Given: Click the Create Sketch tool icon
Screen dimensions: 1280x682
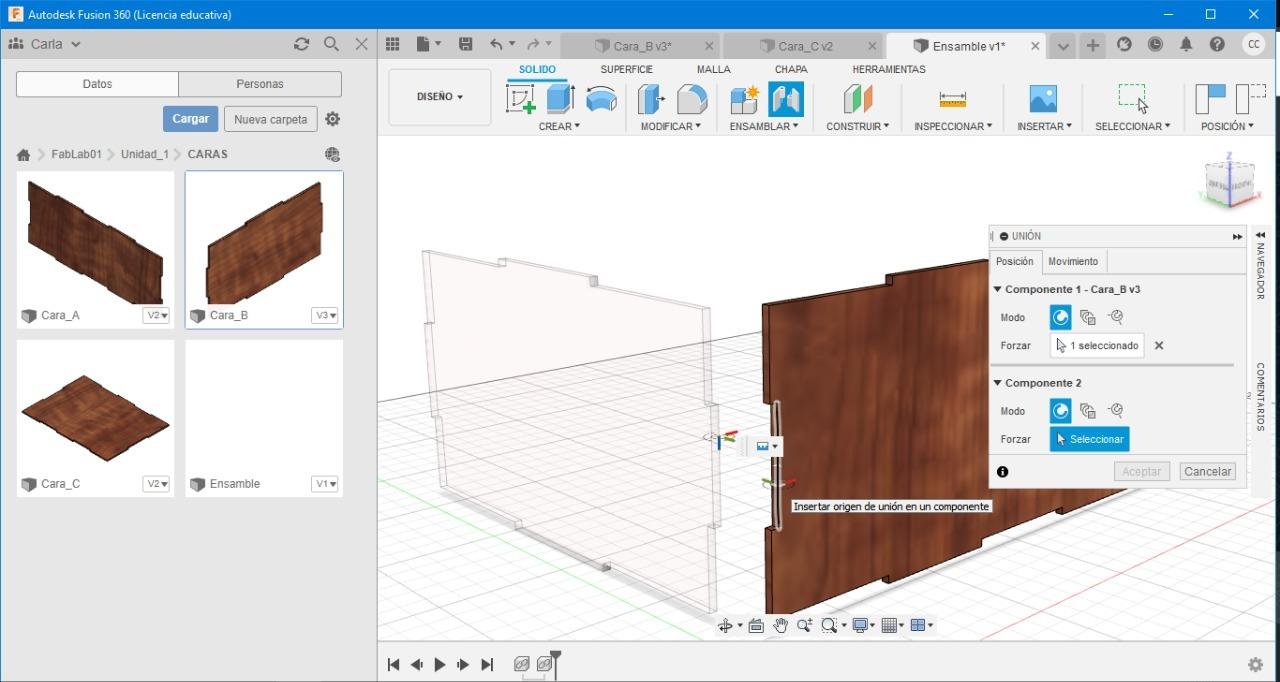Looking at the screenshot, I should pyautogui.click(x=521, y=99).
